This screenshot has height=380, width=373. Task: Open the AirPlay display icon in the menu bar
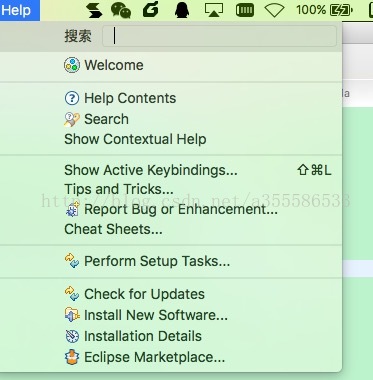[214, 10]
